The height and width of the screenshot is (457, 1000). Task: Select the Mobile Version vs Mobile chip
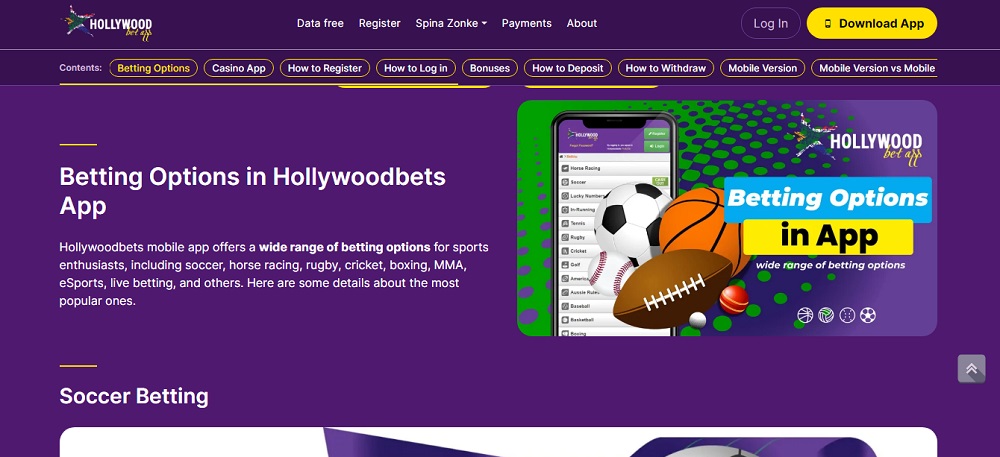(874, 68)
